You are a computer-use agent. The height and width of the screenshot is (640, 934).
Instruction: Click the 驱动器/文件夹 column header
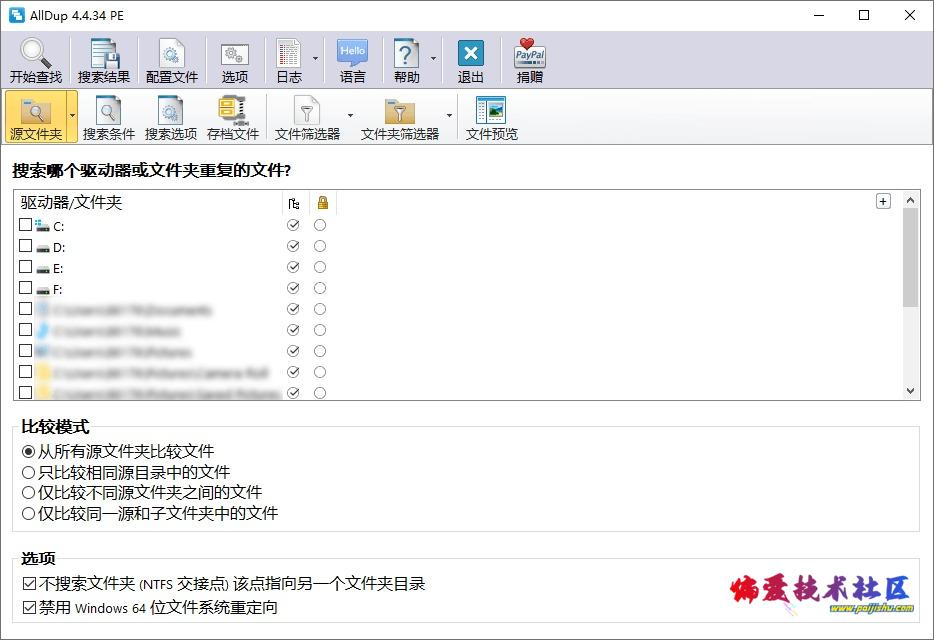pyautogui.click(x=148, y=203)
